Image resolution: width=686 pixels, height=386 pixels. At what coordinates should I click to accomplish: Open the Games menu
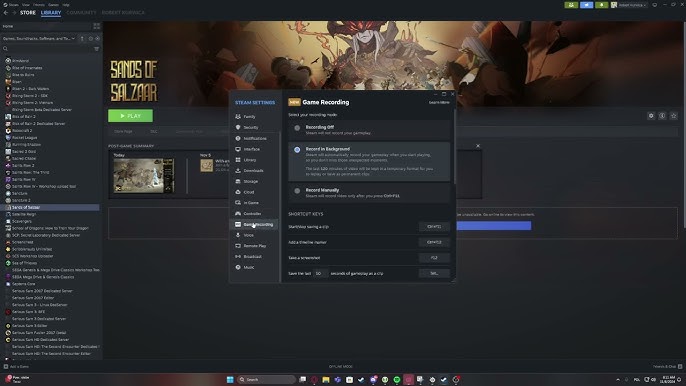(x=53, y=5)
